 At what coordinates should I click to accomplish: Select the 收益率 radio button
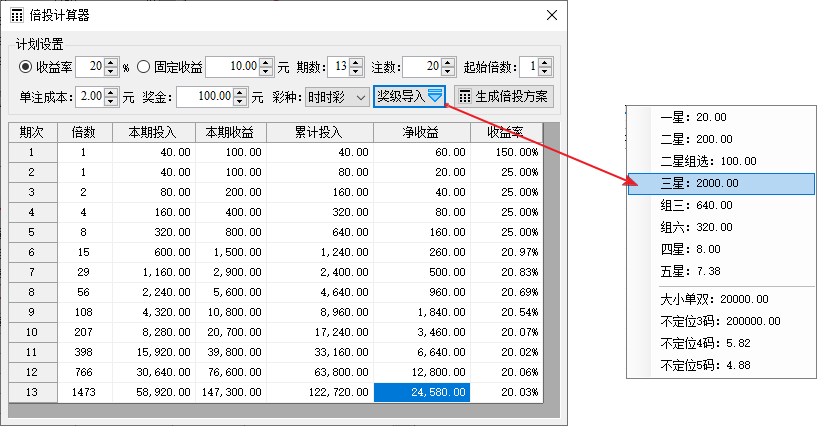(26, 67)
